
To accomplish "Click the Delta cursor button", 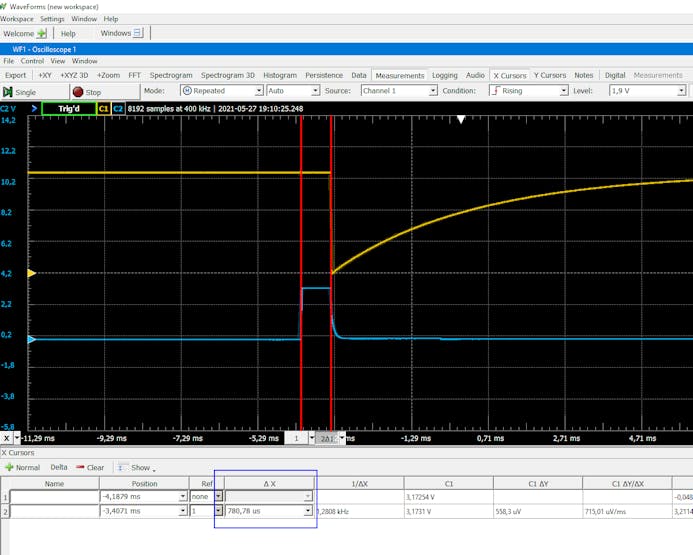I will (59, 467).
